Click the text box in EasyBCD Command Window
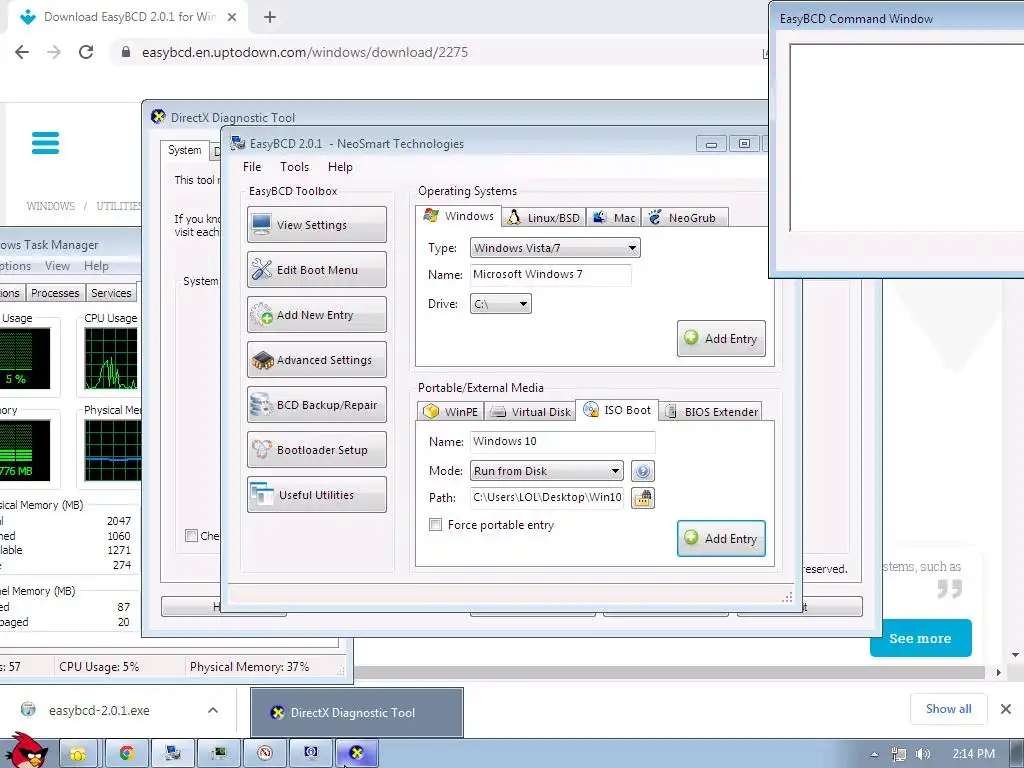 tap(906, 138)
